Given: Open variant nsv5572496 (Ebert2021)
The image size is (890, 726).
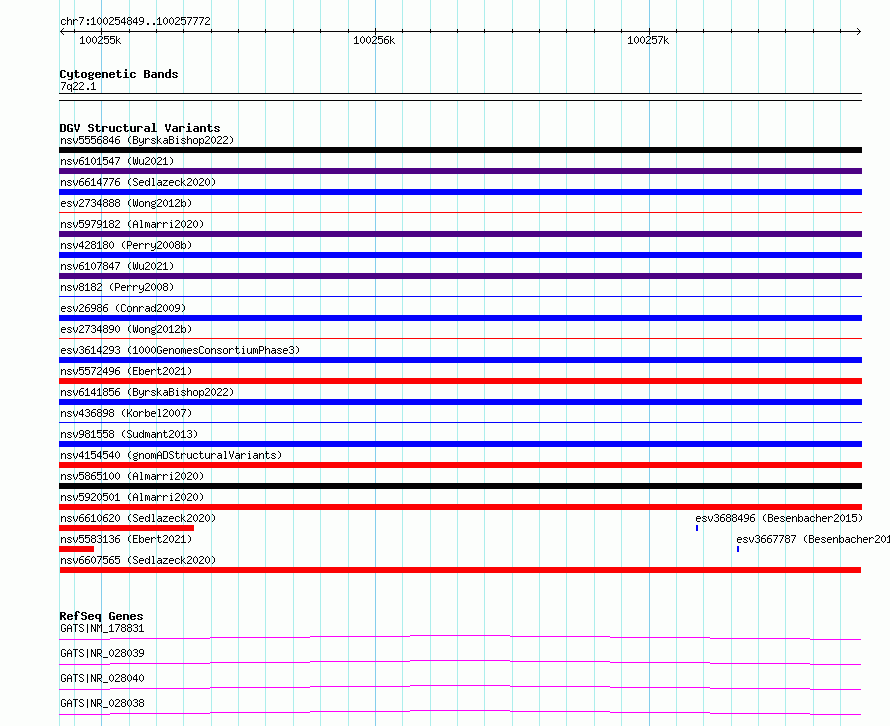Looking at the screenshot, I should (126, 371).
